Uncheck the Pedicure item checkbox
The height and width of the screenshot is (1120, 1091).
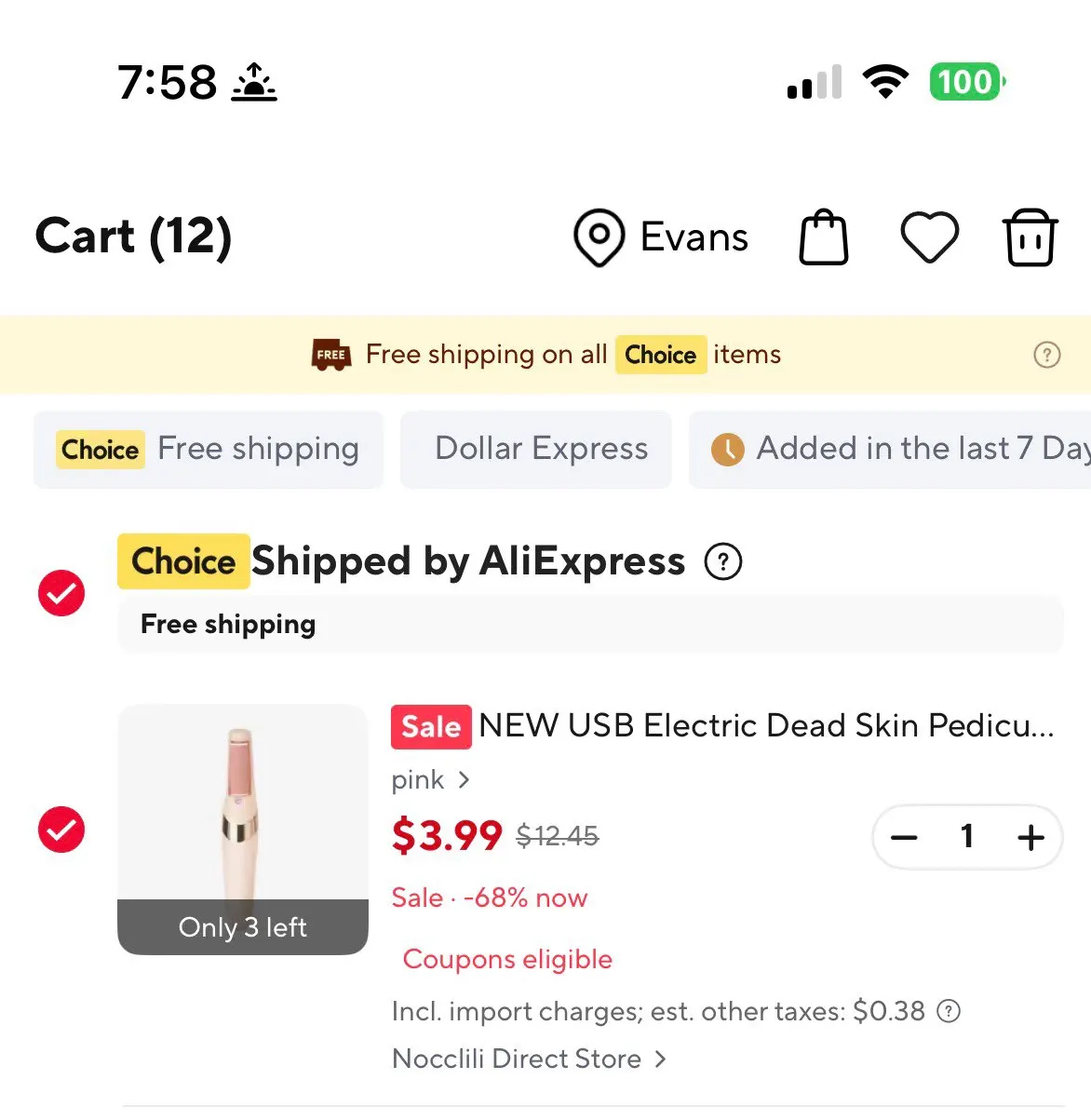(x=61, y=830)
